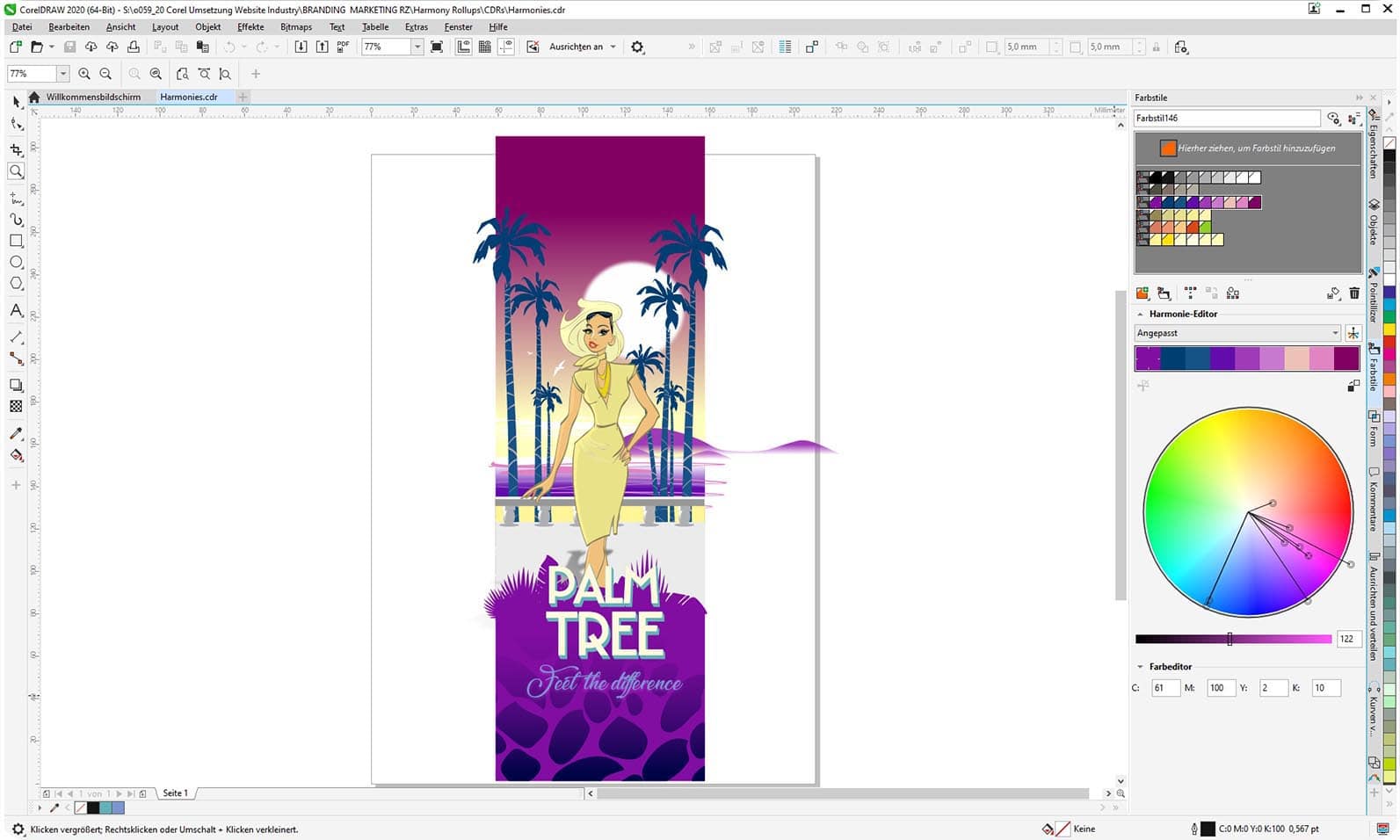Viewport: 1400px width, 840px height.
Task: Select the Pick (arrow) tool
Action: (x=16, y=103)
